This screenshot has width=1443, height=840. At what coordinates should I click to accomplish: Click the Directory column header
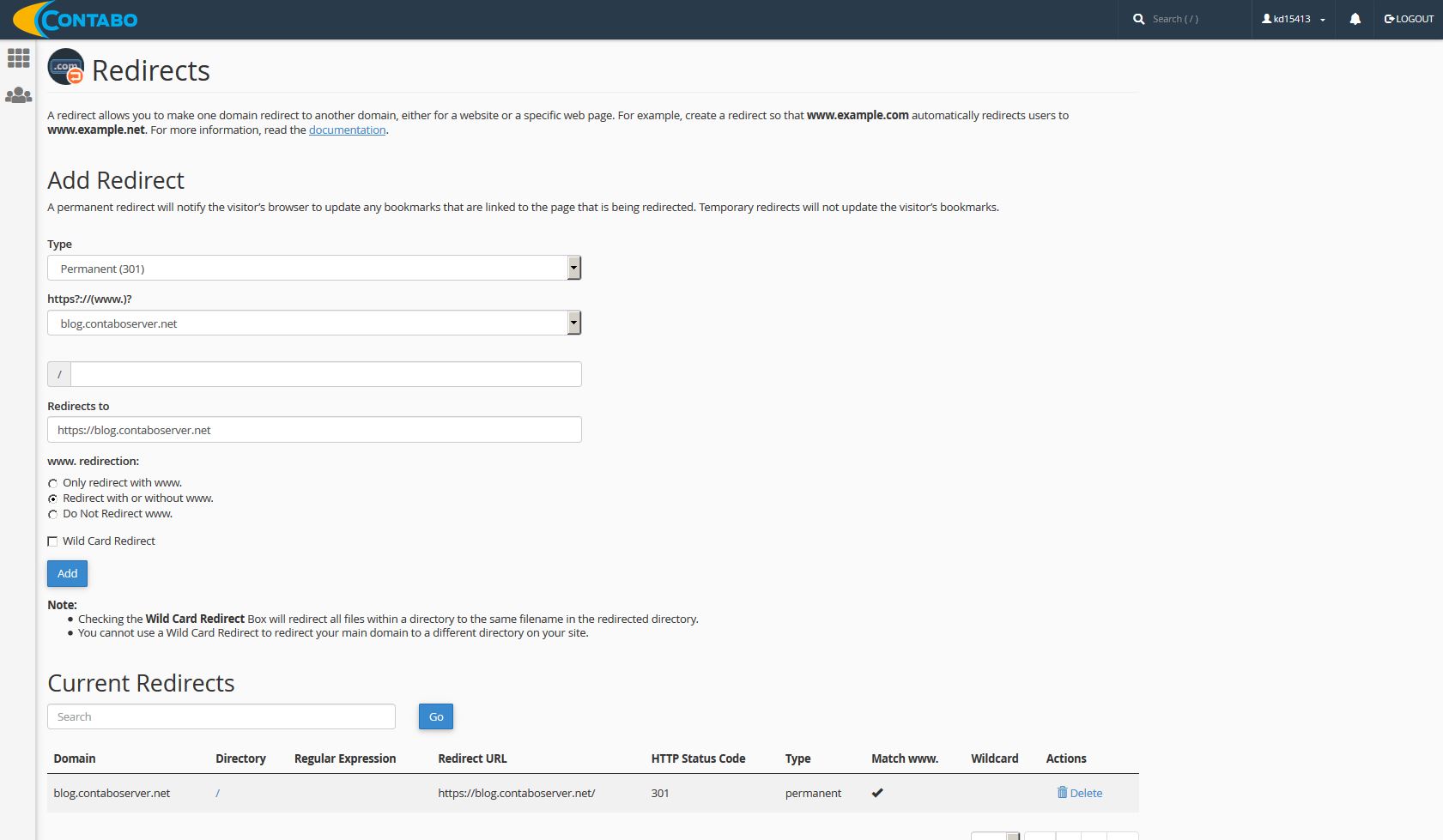[240, 758]
